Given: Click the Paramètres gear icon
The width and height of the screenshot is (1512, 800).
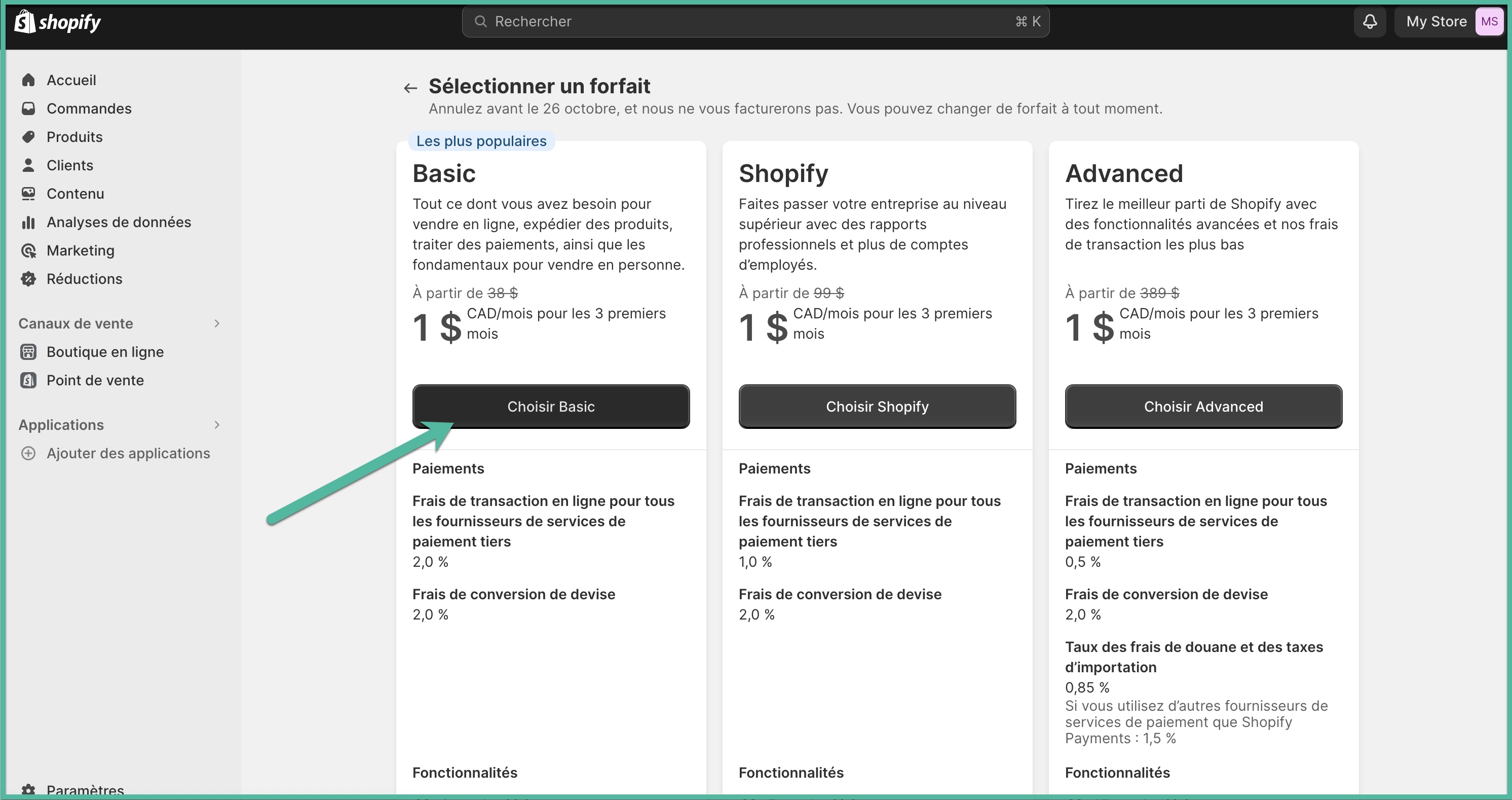Looking at the screenshot, I should click(28, 789).
